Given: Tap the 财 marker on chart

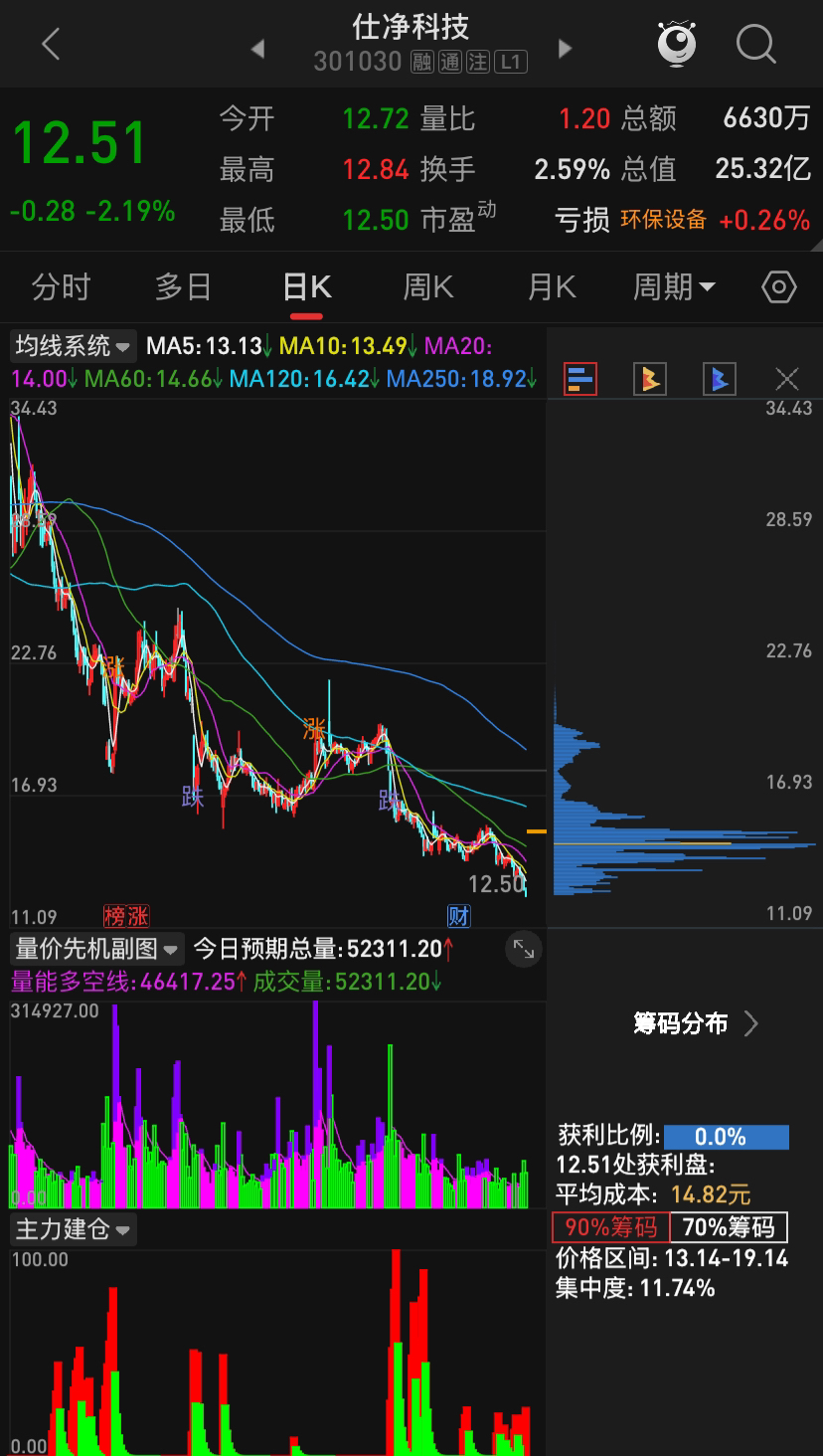Looking at the screenshot, I should coord(458,915).
